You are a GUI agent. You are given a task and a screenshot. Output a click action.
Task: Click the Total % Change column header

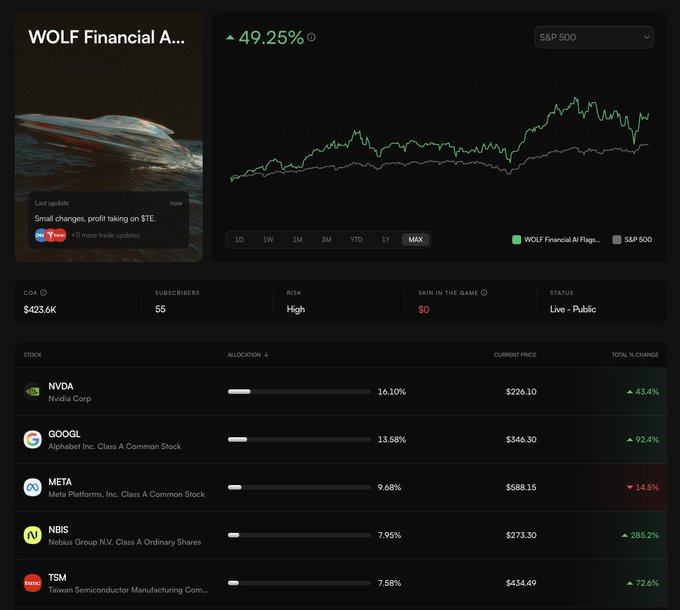pos(635,355)
